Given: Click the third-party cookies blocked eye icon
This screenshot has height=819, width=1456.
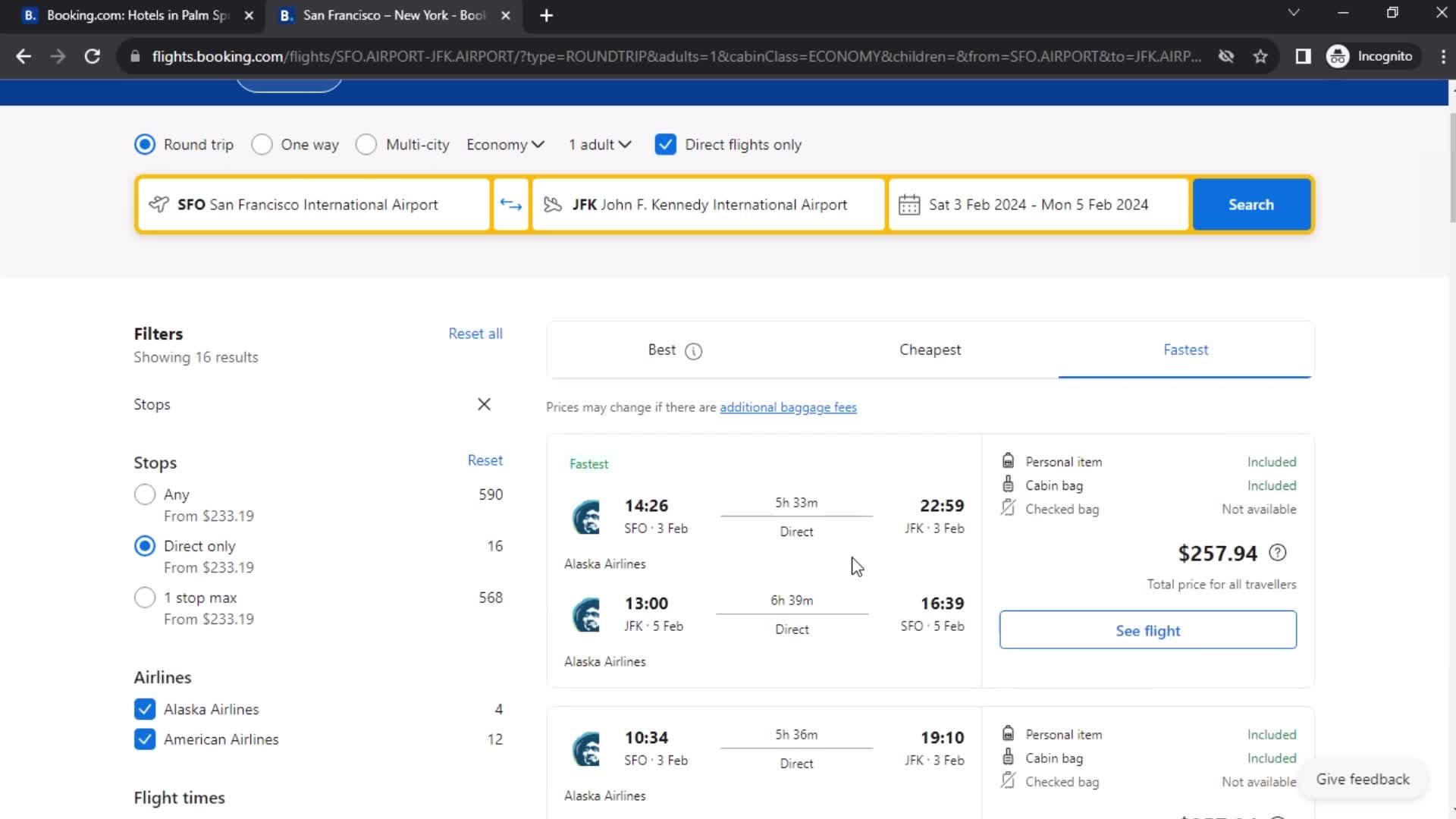Looking at the screenshot, I should (x=1225, y=56).
